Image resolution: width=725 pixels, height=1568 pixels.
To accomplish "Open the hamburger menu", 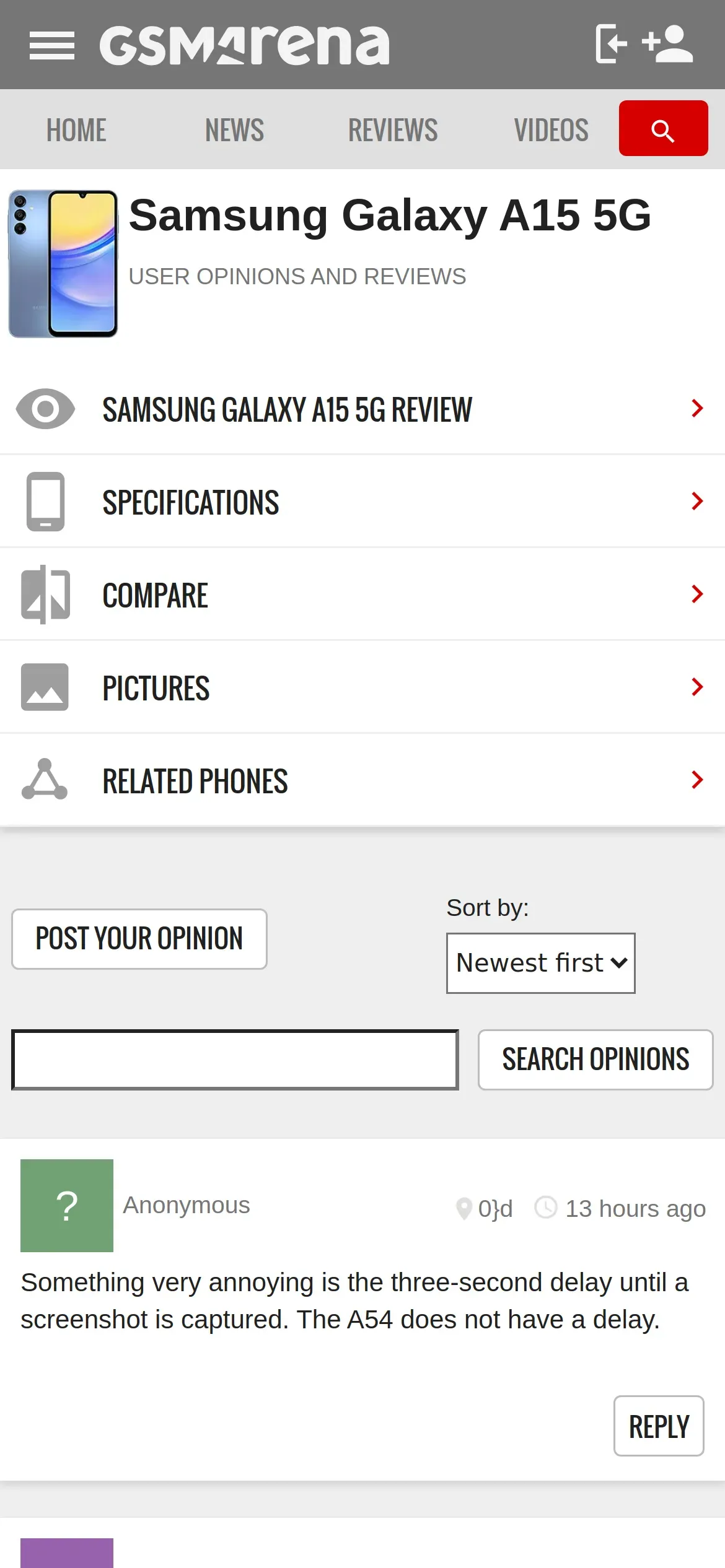I will coord(52,46).
